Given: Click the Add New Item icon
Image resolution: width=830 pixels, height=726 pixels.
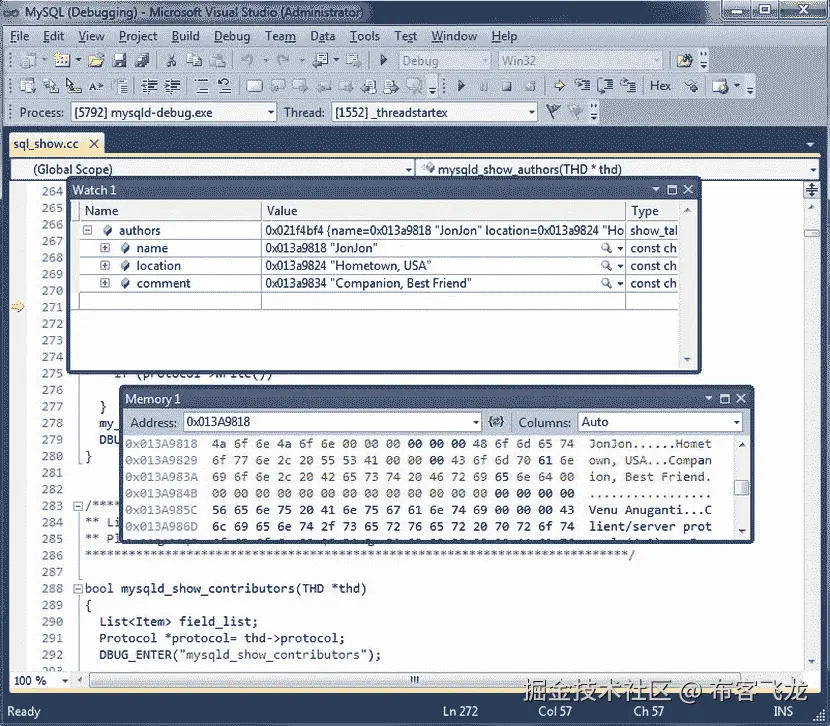Looking at the screenshot, I should (x=61, y=60).
